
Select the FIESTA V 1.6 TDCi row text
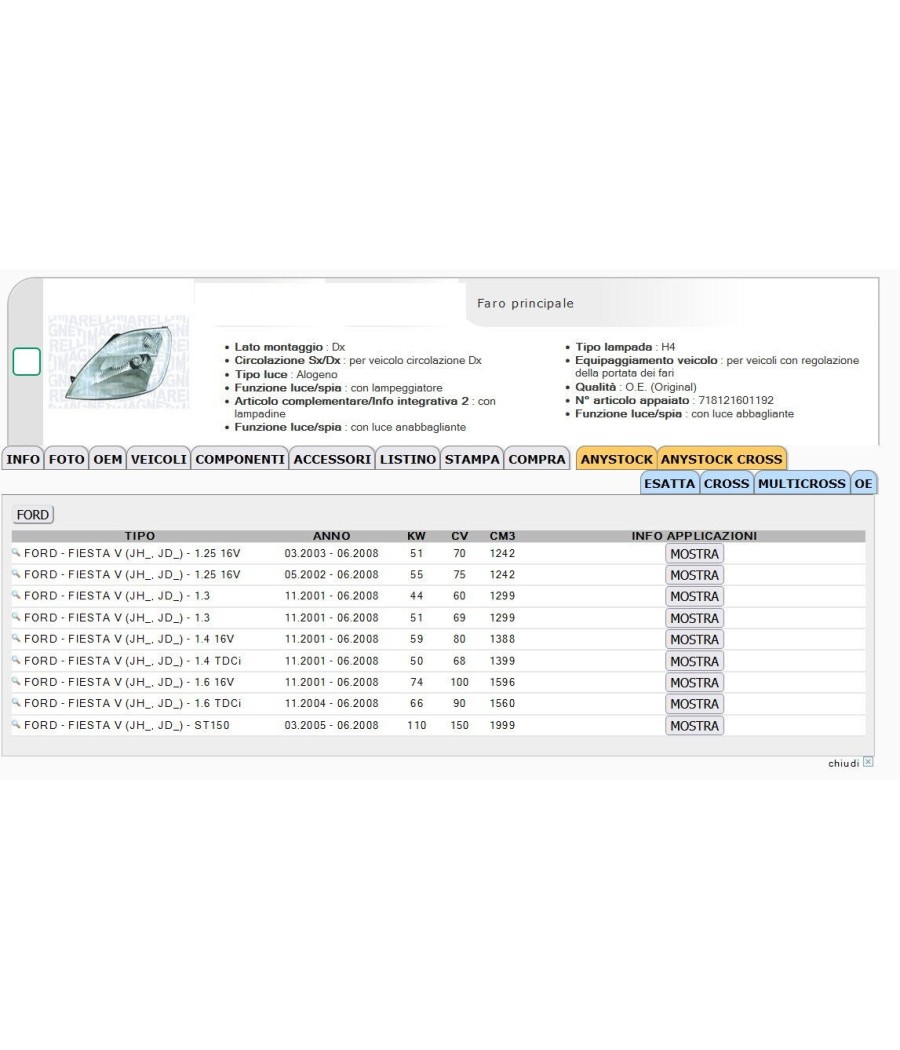click(x=133, y=703)
